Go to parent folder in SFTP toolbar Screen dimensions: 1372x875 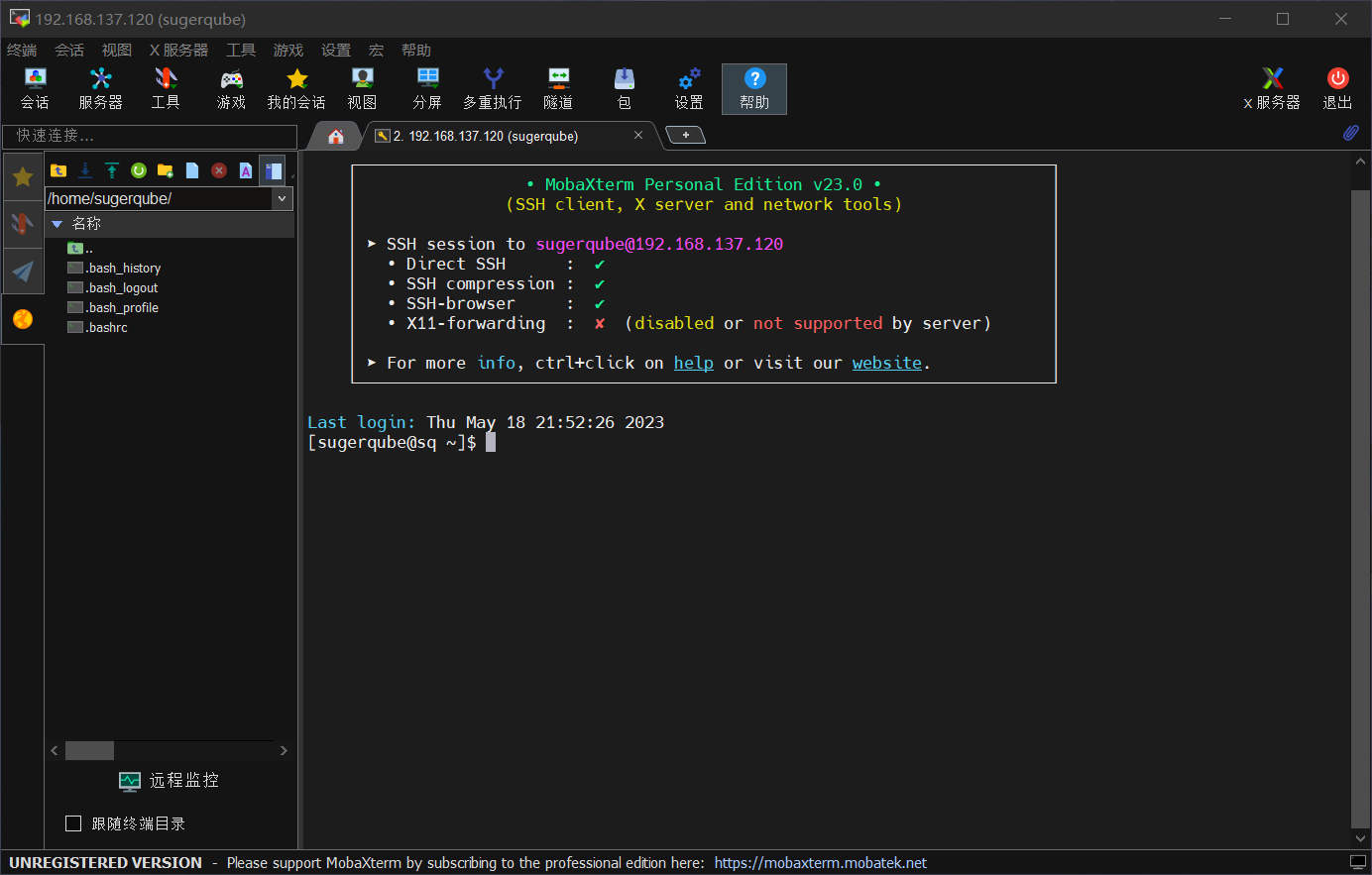click(58, 170)
